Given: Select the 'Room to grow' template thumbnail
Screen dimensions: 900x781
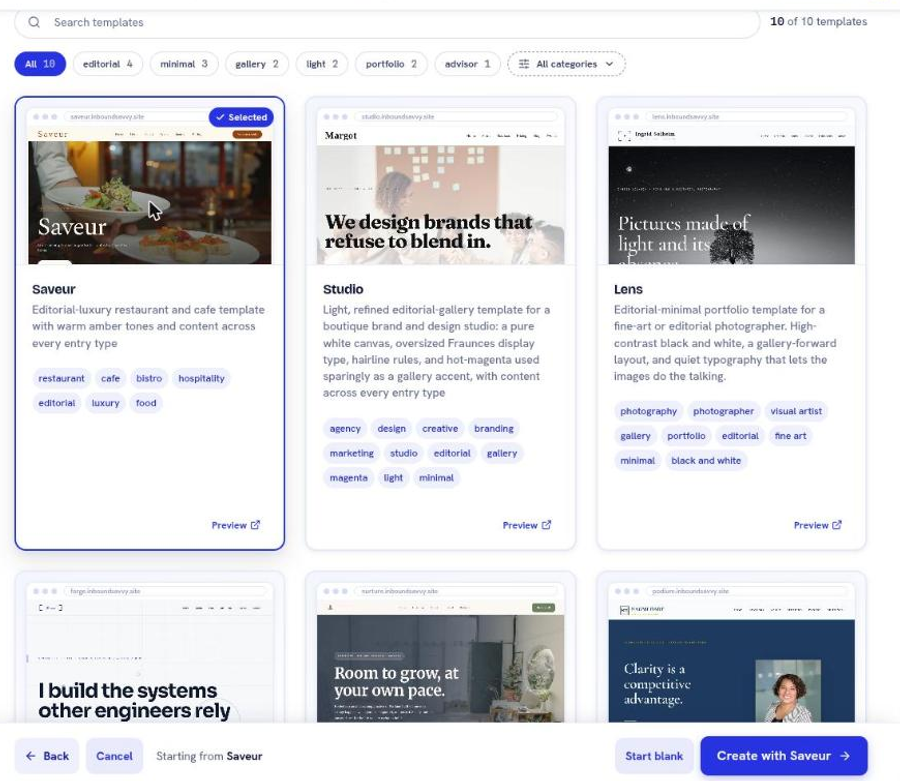Looking at the screenshot, I should 441,652.
